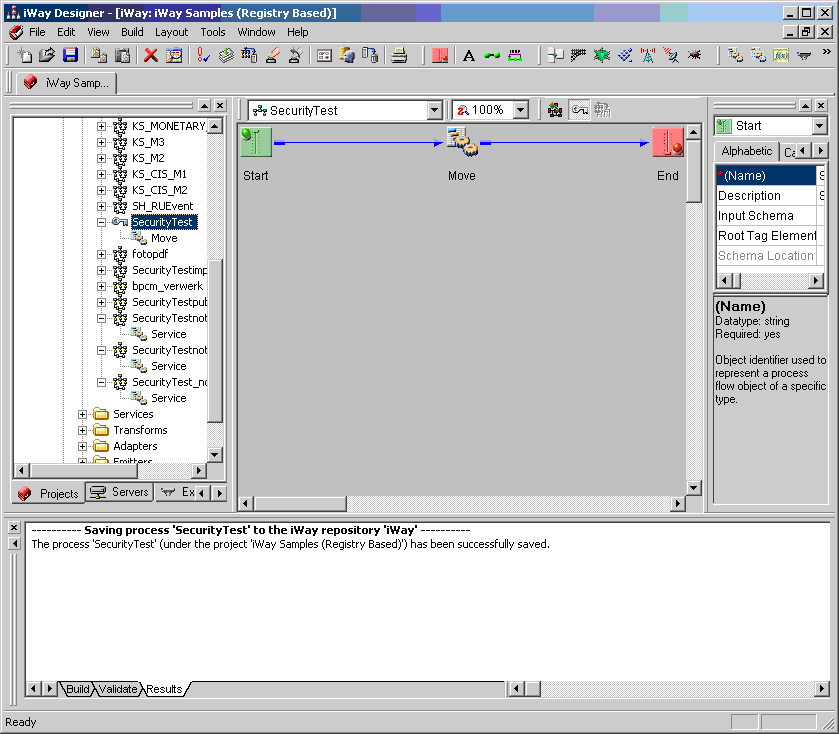Save the process with the floppy disk icon
Image resolution: width=839 pixels, height=734 pixels.
70,55
